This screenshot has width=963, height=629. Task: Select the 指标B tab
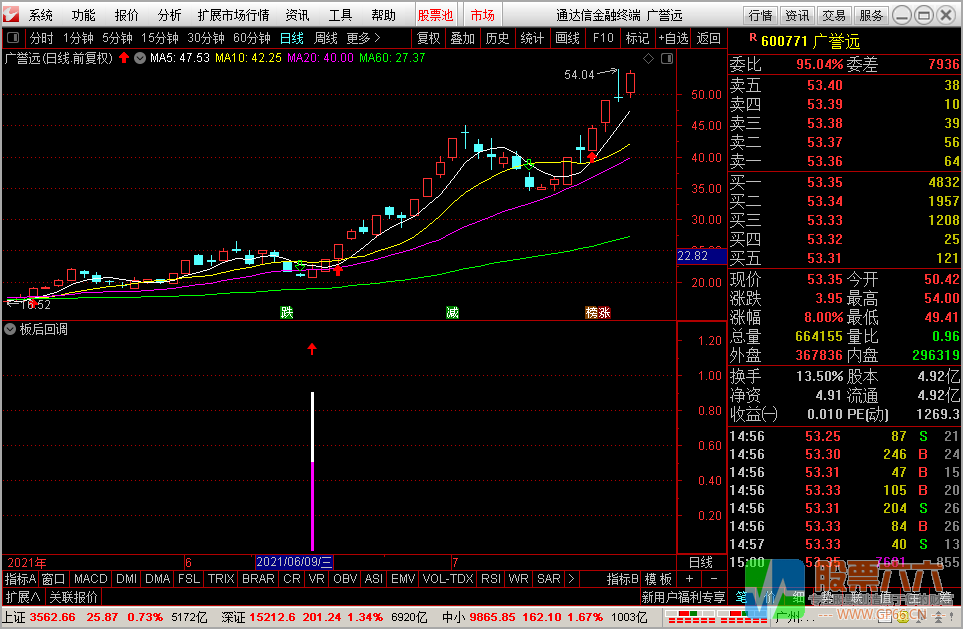[623, 579]
